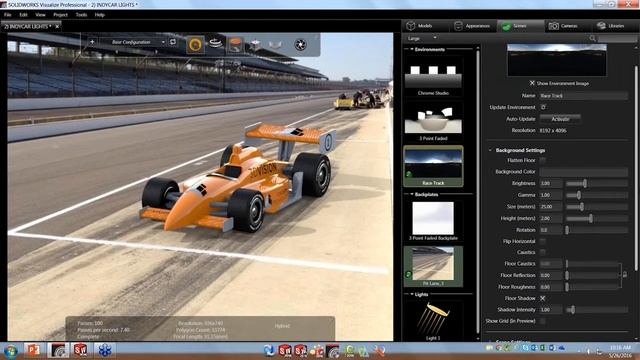This screenshot has width=640, height=360.
Task: Click the camera aperture render icon
Action: pyautogui.click(x=300, y=44)
